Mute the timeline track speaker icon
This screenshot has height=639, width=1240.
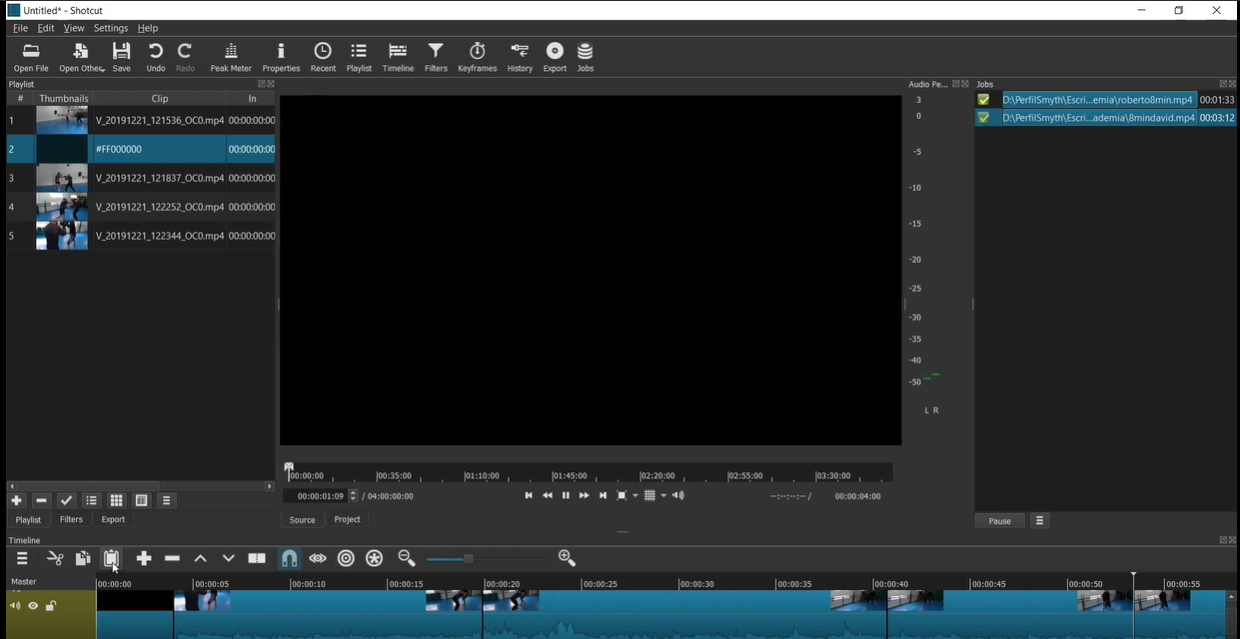coord(15,606)
